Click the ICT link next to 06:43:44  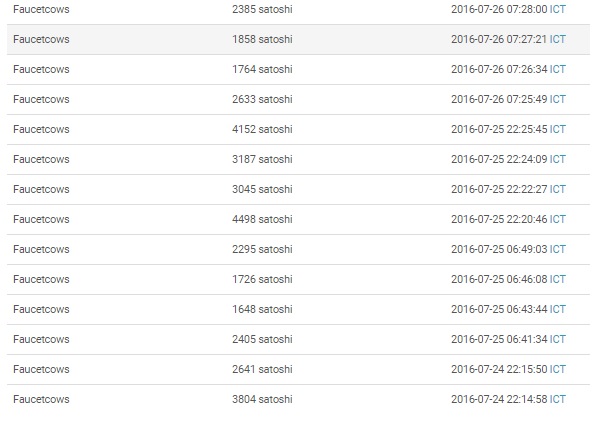558,309
